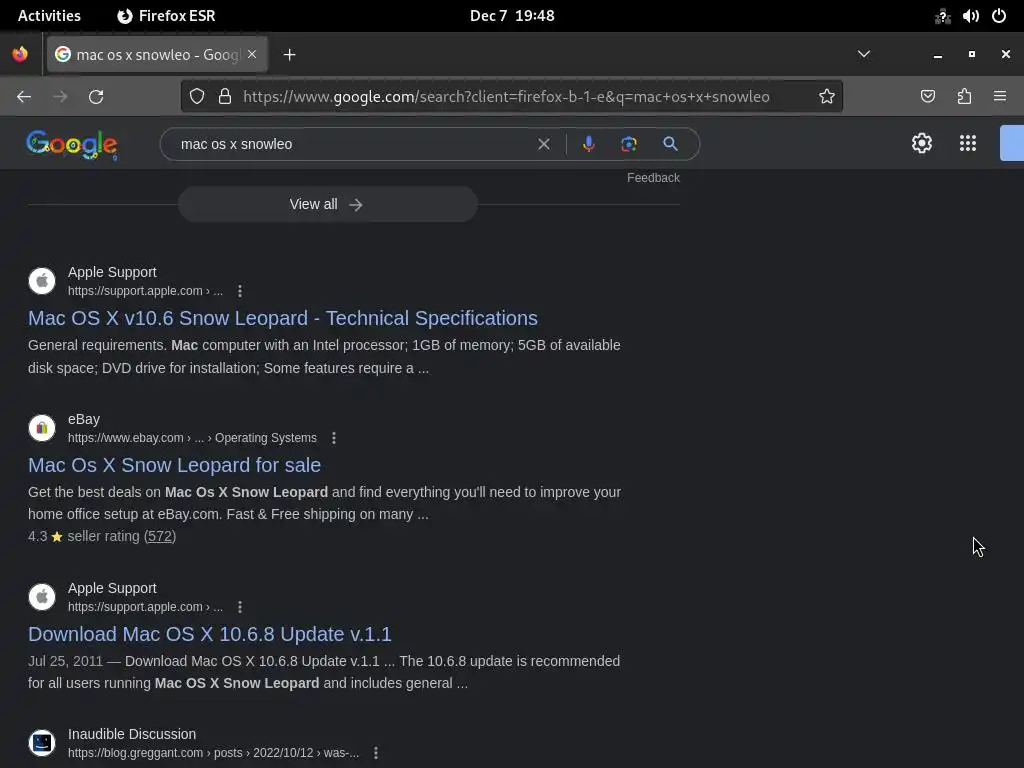Open 'Mac OS X v10.6 Snow Leopard - Technical Specifications'
Image resolution: width=1024 pixels, height=768 pixels.
tap(283, 318)
